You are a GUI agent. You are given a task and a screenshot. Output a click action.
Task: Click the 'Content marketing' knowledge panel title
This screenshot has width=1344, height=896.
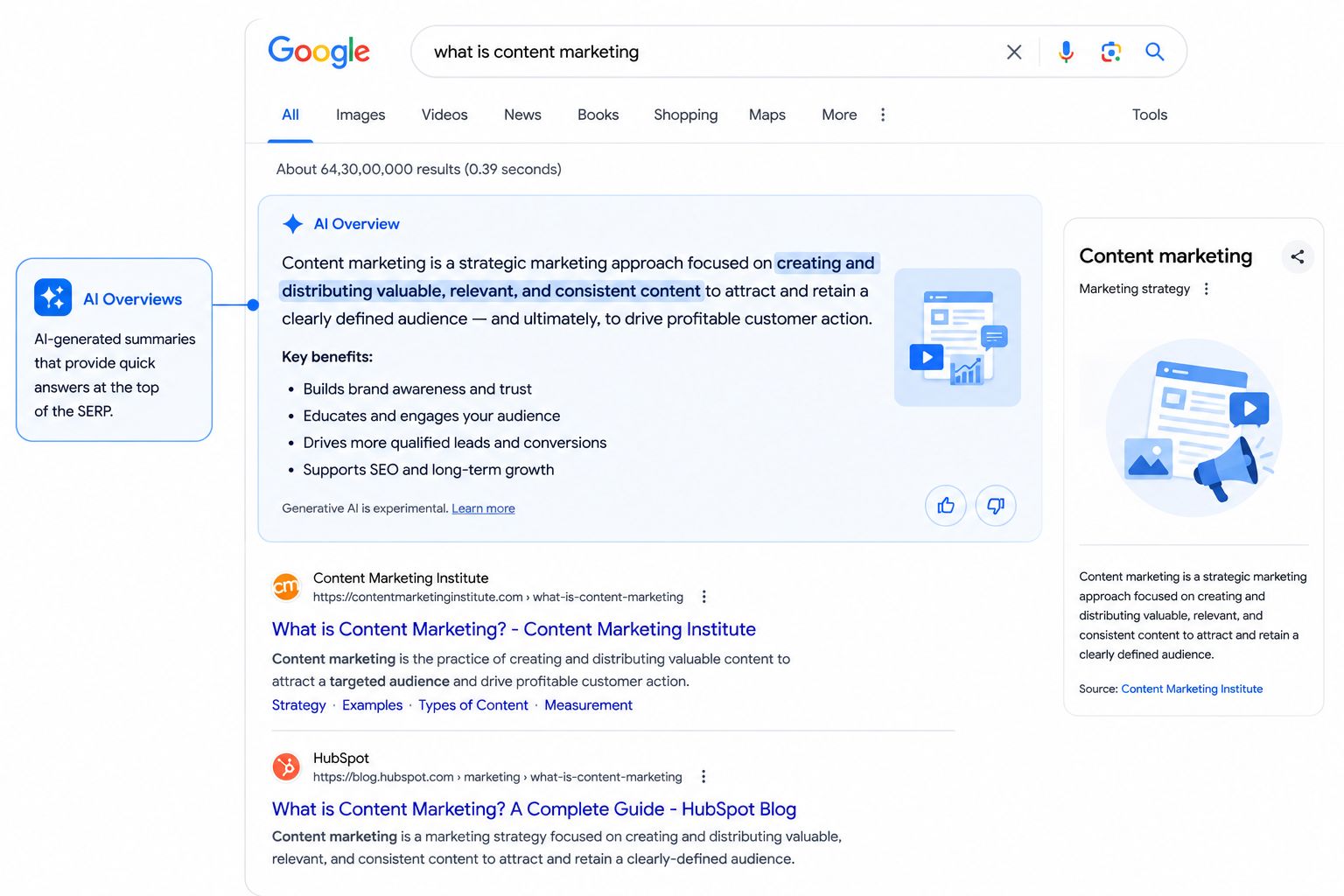[x=1165, y=255]
